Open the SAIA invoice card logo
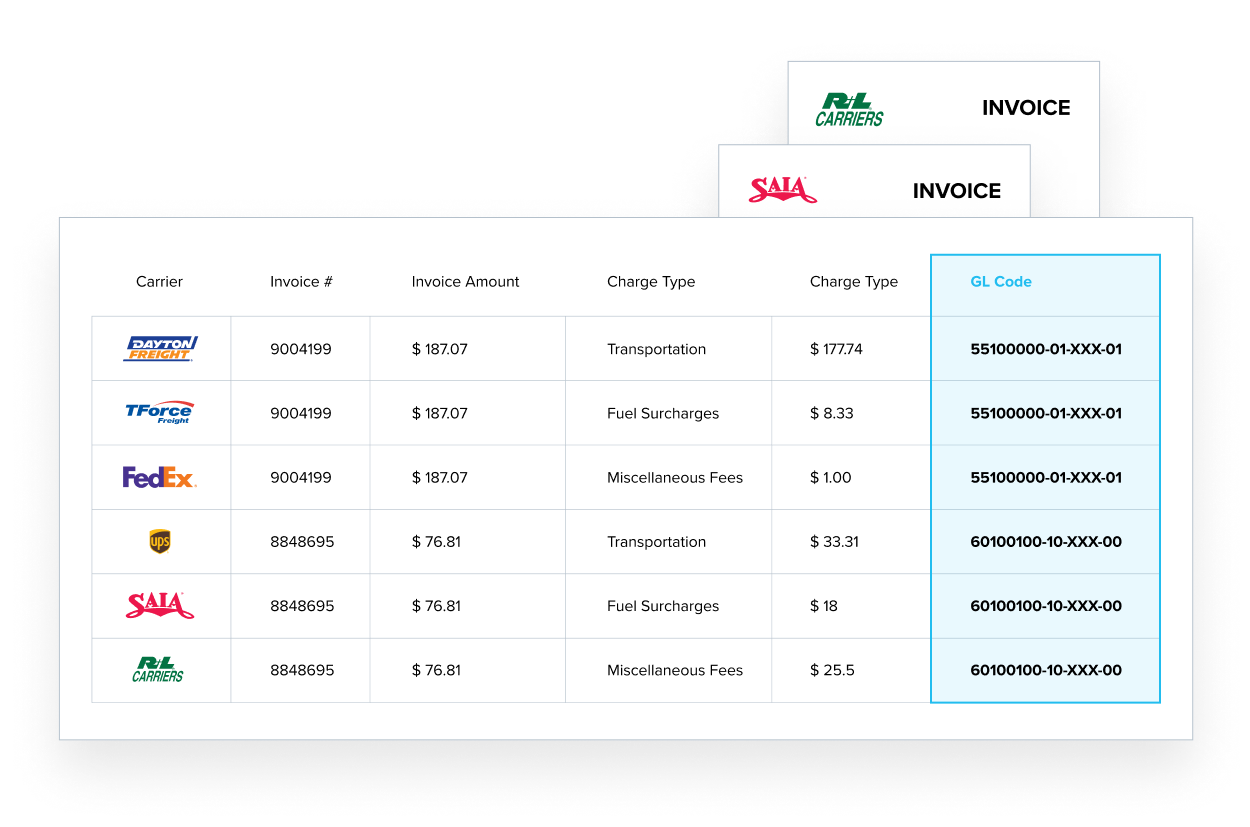This screenshot has width=1250, height=827. [783, 189]
